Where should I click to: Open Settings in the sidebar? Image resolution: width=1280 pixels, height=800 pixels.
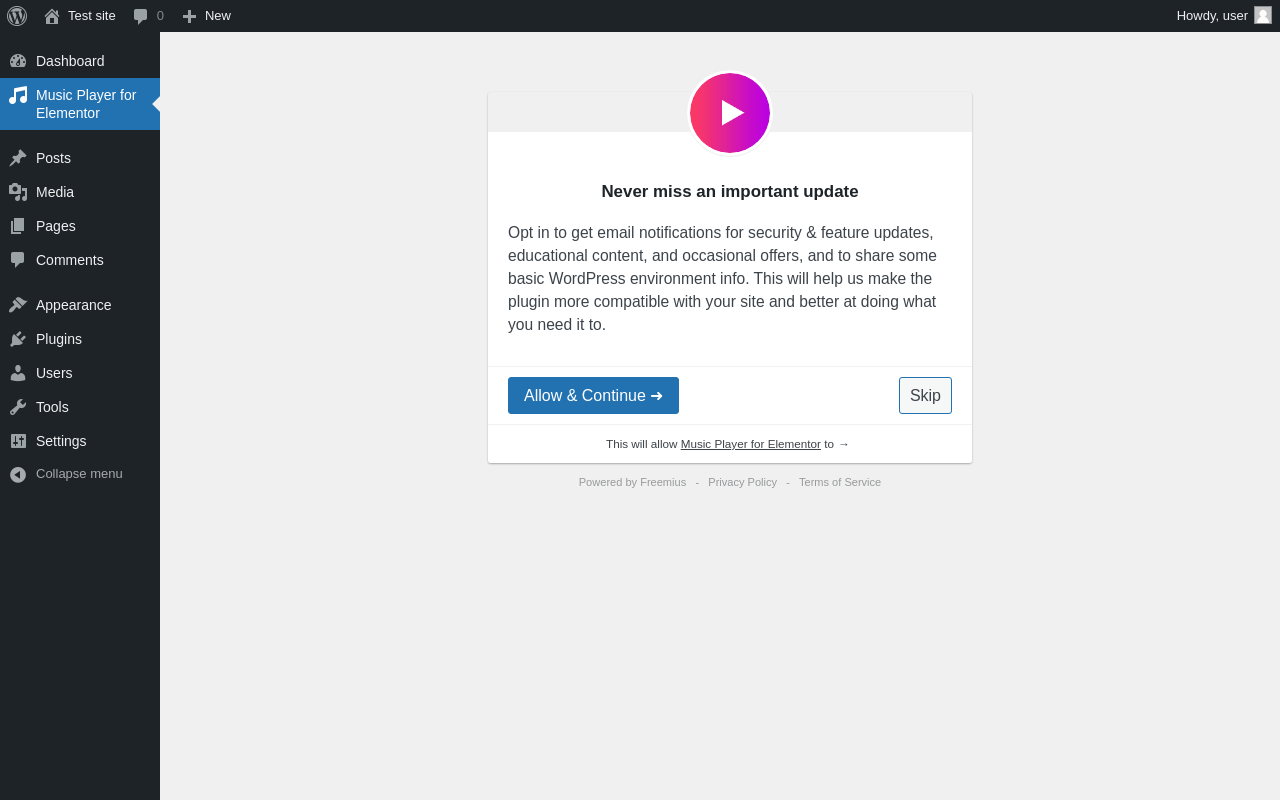(80, 441)
